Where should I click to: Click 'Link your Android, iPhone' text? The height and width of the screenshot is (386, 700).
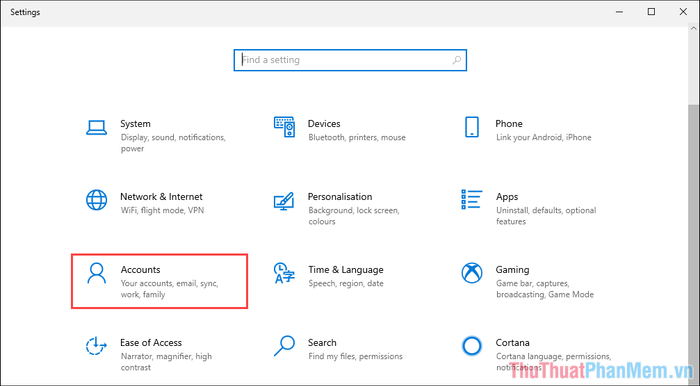pos(543,137)
